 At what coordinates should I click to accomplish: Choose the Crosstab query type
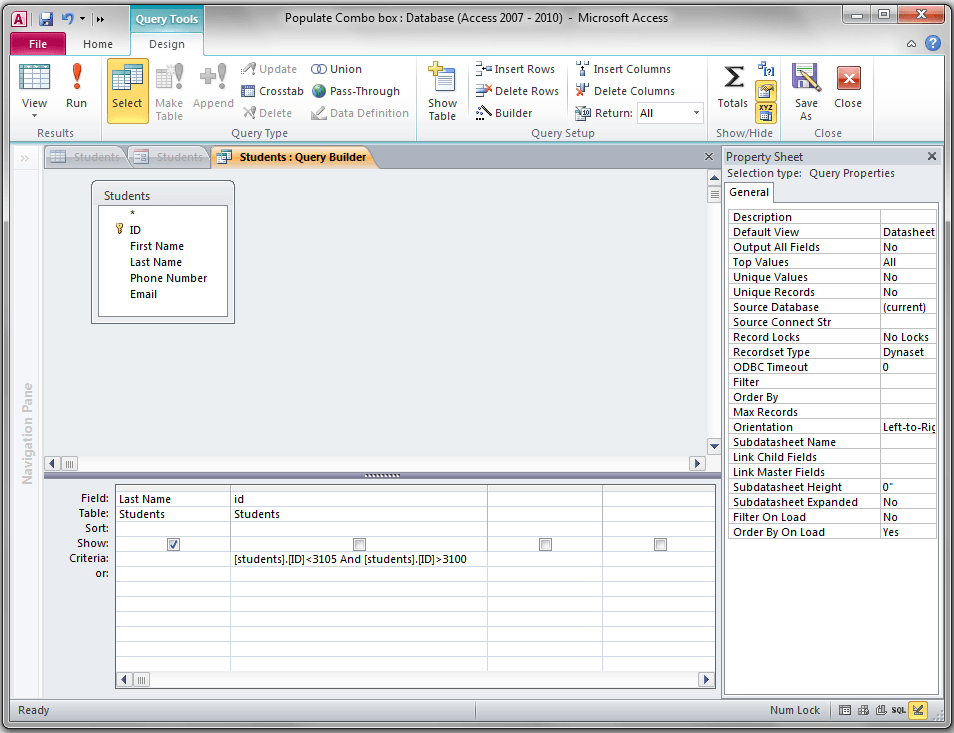coord(272,91)
